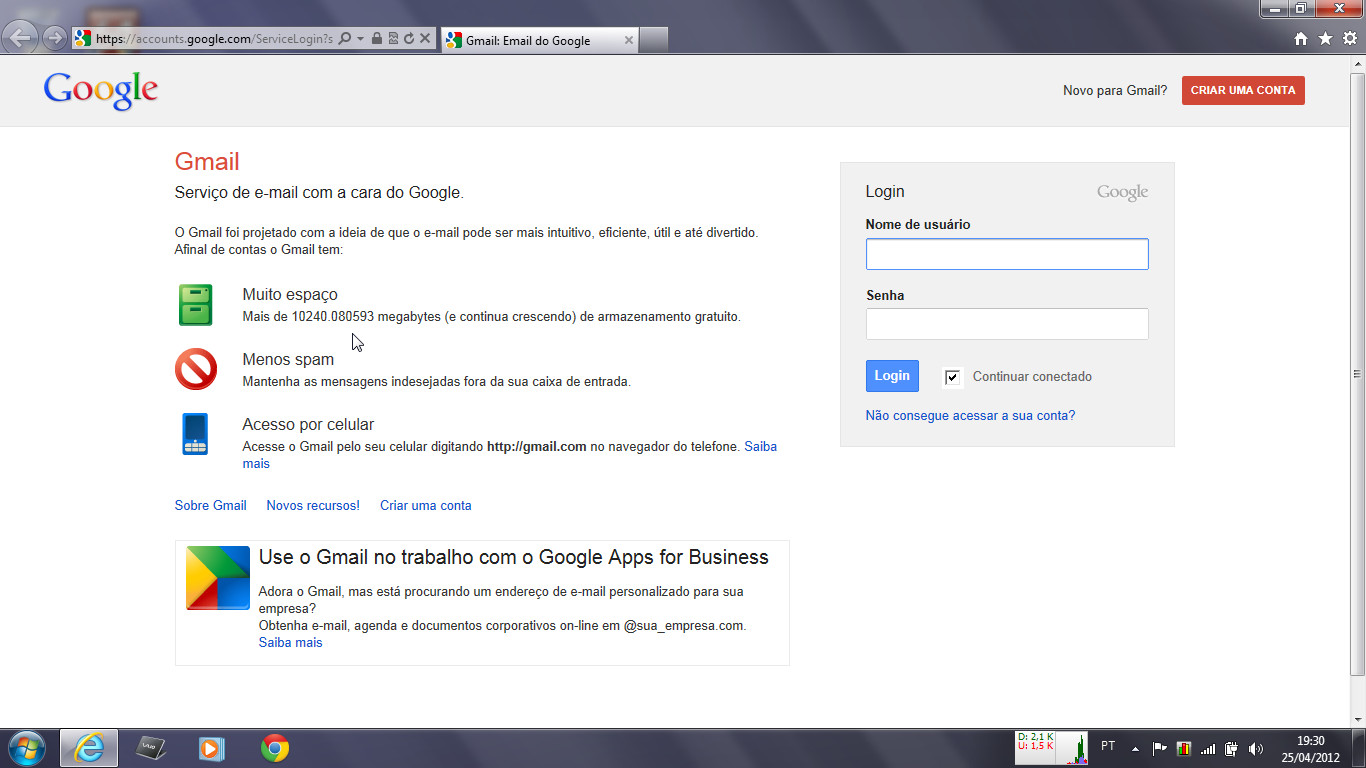
Task: Expand hidden icons in the system tray
Action: (x=1137, y=749)
